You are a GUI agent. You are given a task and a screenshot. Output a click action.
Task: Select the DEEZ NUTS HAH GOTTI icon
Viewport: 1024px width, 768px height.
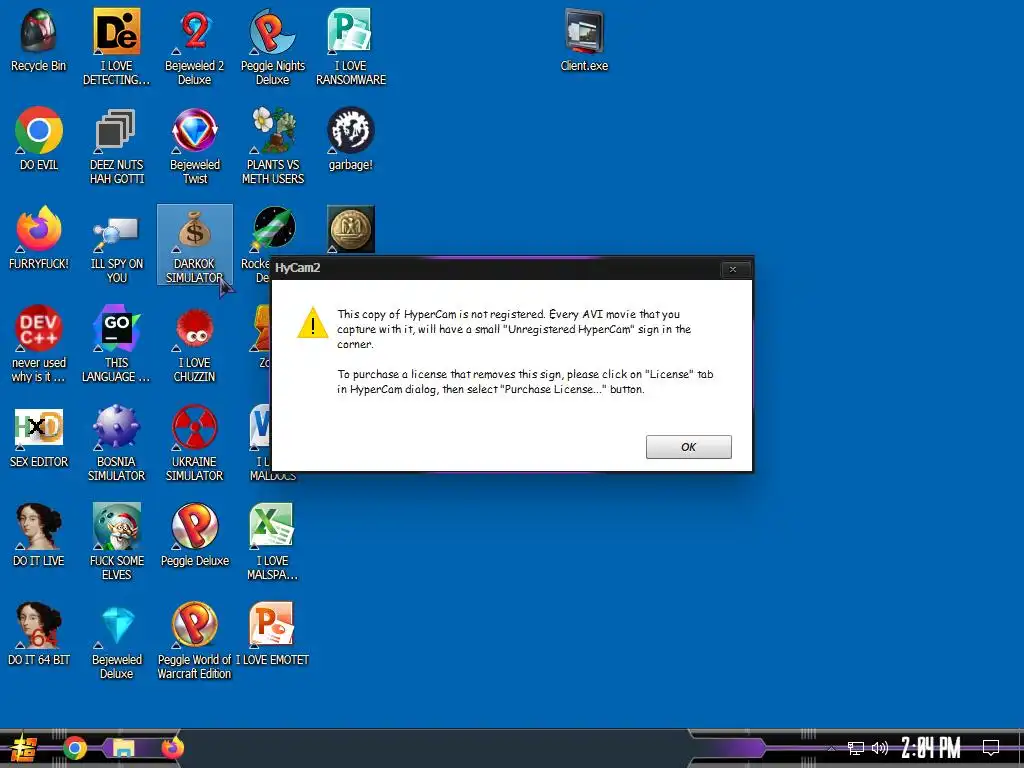point(116,145)
